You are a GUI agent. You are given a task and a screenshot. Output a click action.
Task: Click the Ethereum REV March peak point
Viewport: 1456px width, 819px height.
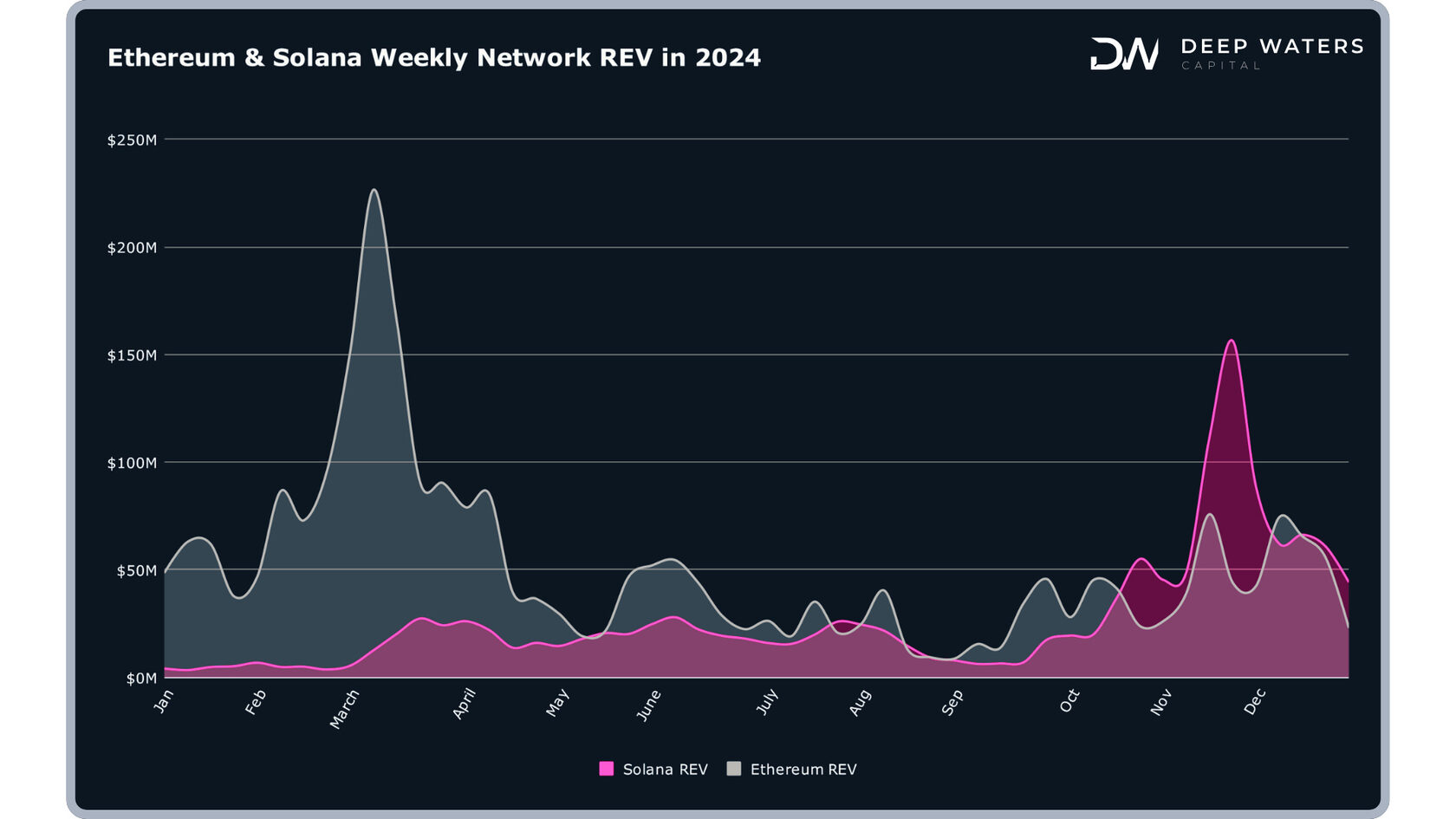(x=374, y=190)
